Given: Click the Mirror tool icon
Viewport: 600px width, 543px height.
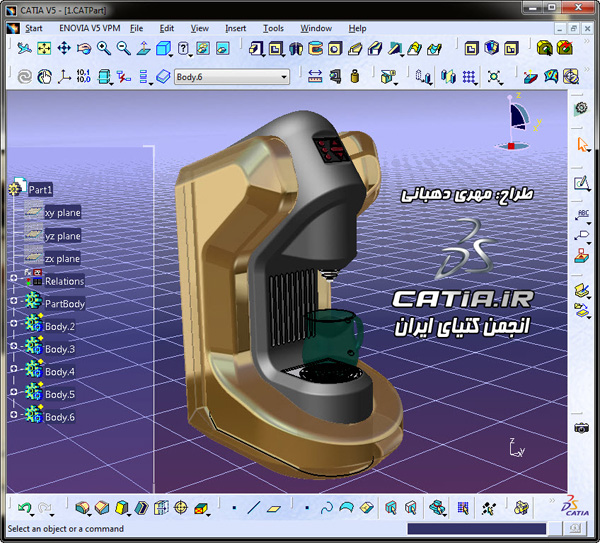Looking at the screenshot, I should point(448,77).
